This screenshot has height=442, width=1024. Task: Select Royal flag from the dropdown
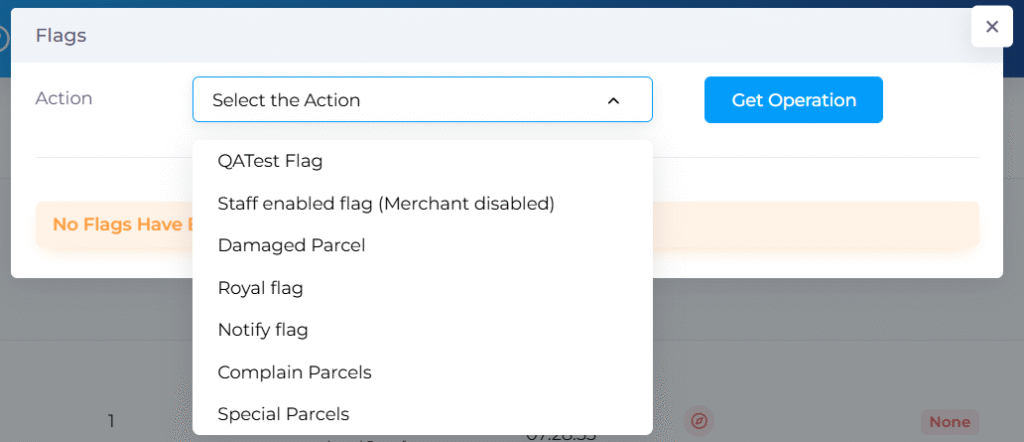pos(260,288)
